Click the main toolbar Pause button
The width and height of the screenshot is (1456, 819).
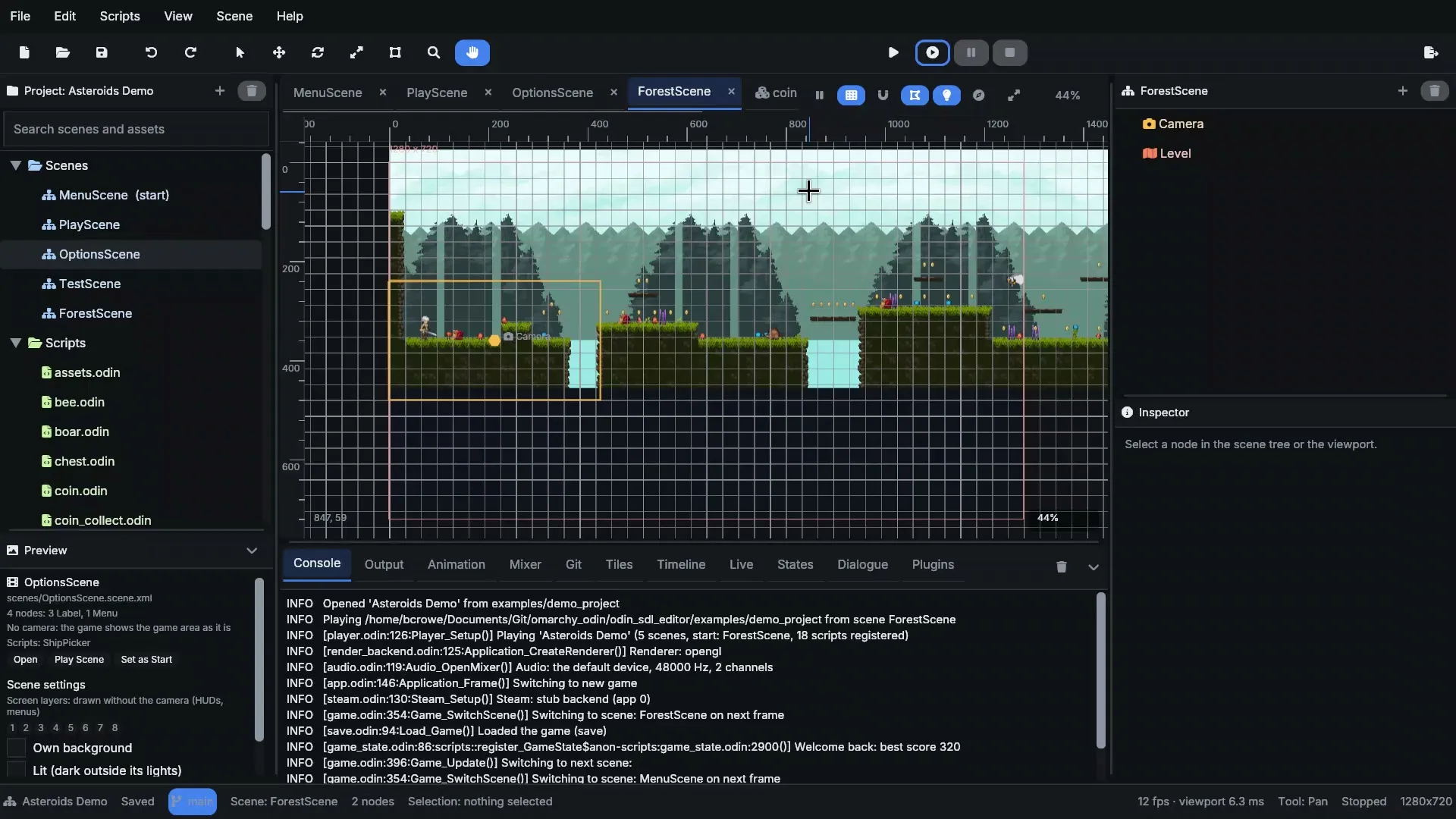point(971,52)
